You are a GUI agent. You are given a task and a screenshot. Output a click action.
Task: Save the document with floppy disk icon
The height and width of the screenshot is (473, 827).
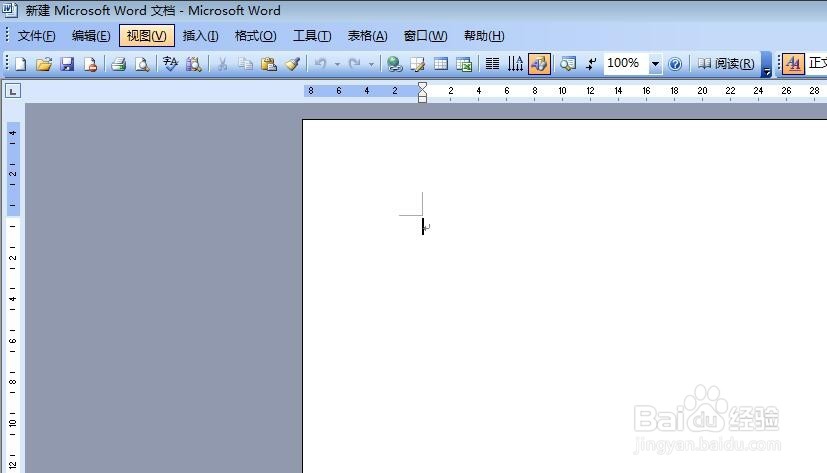67,64
